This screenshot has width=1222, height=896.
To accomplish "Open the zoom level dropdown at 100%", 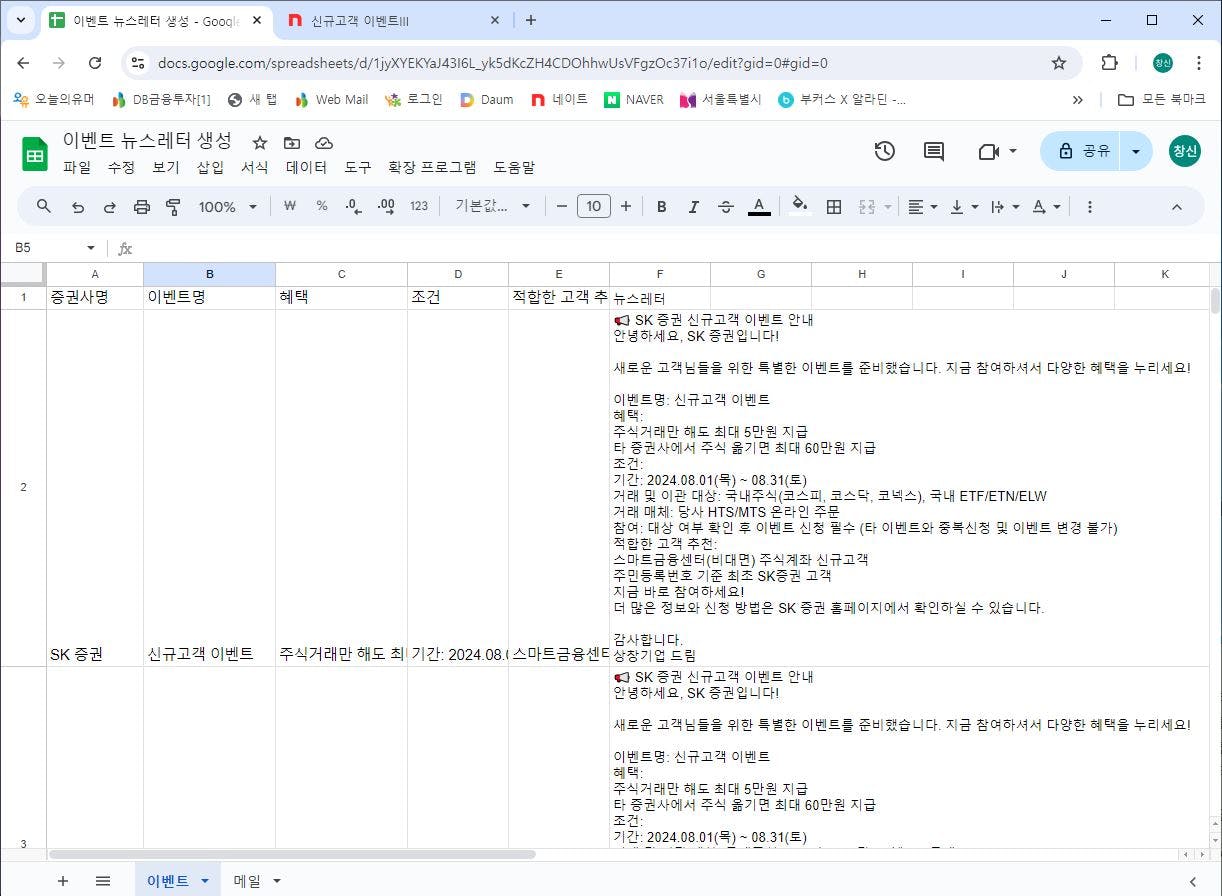I will pos(228,207).
